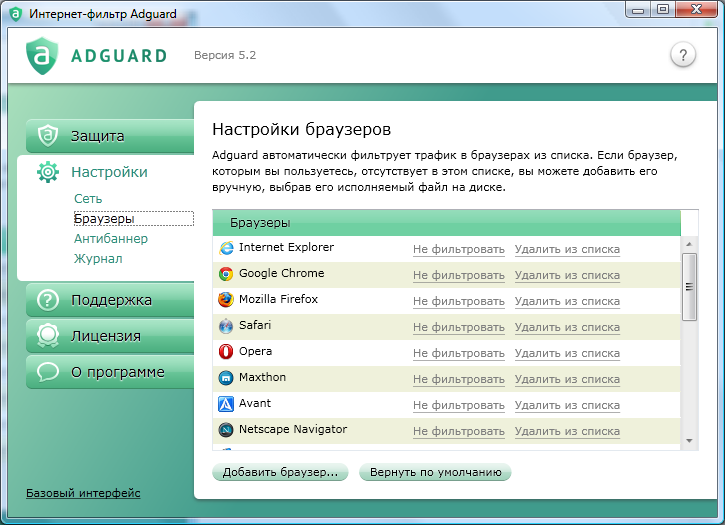Click the gear icon next to Настройки
The width and height of the screenshot is (725, 525).
[x=48, y=172]
